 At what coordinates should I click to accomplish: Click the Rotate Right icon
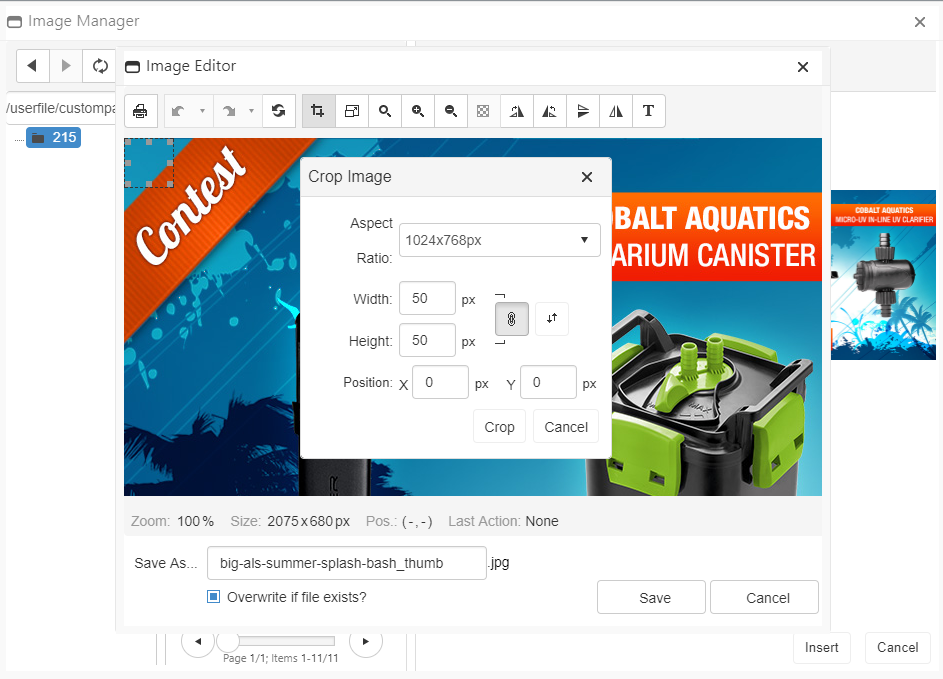click(517, 111)
